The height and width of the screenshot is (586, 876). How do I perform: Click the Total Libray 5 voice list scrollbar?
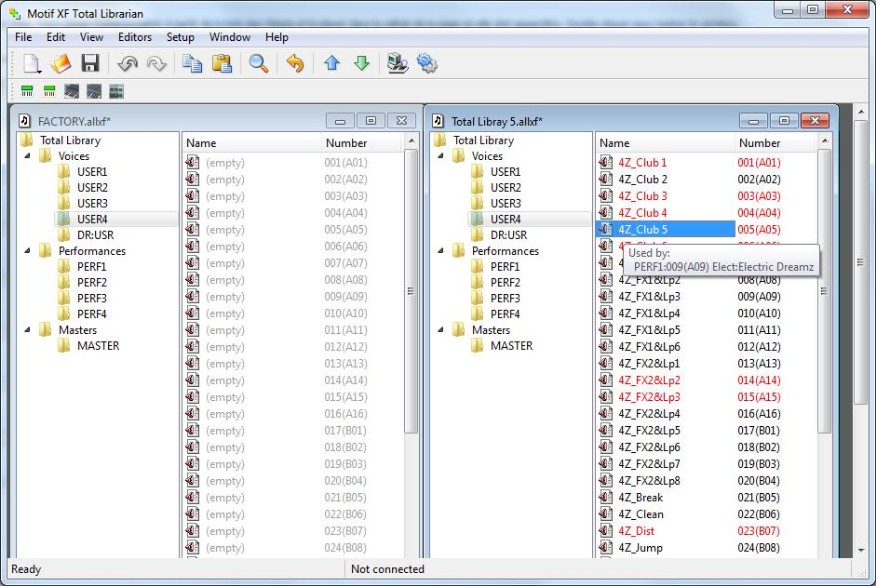824,290
